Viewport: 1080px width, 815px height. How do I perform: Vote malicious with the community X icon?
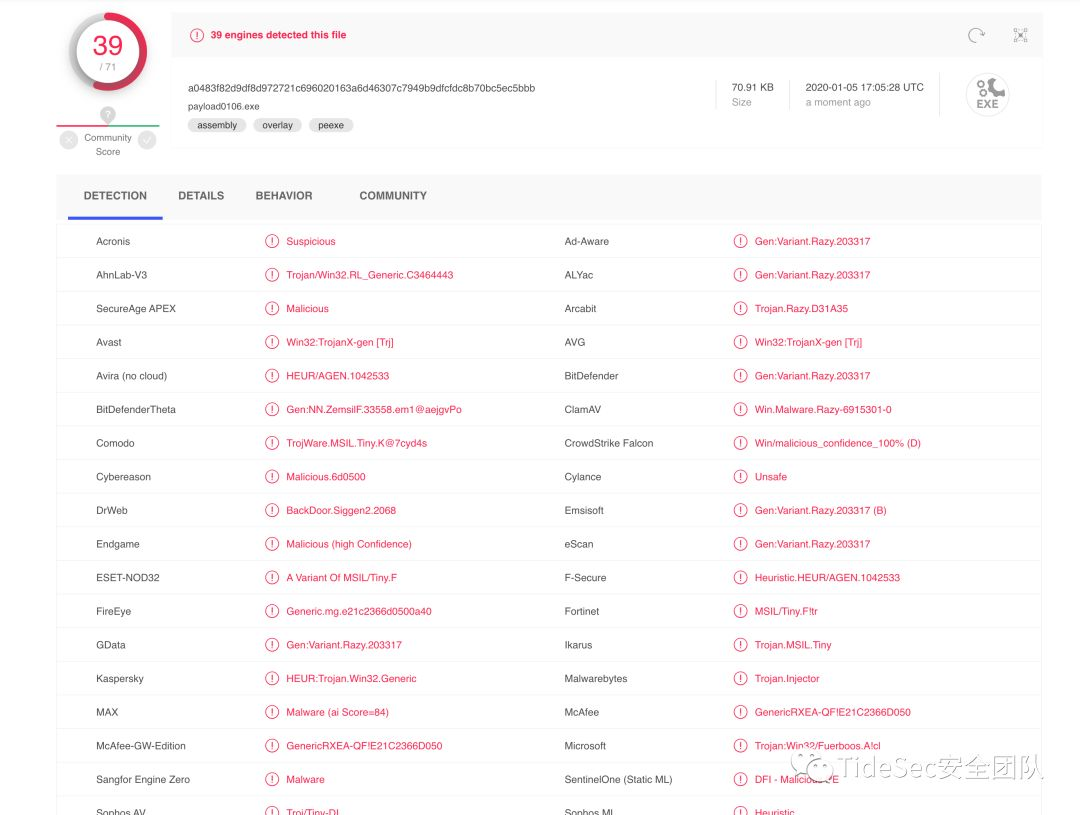pyautogui.click(x=69, y=141)
